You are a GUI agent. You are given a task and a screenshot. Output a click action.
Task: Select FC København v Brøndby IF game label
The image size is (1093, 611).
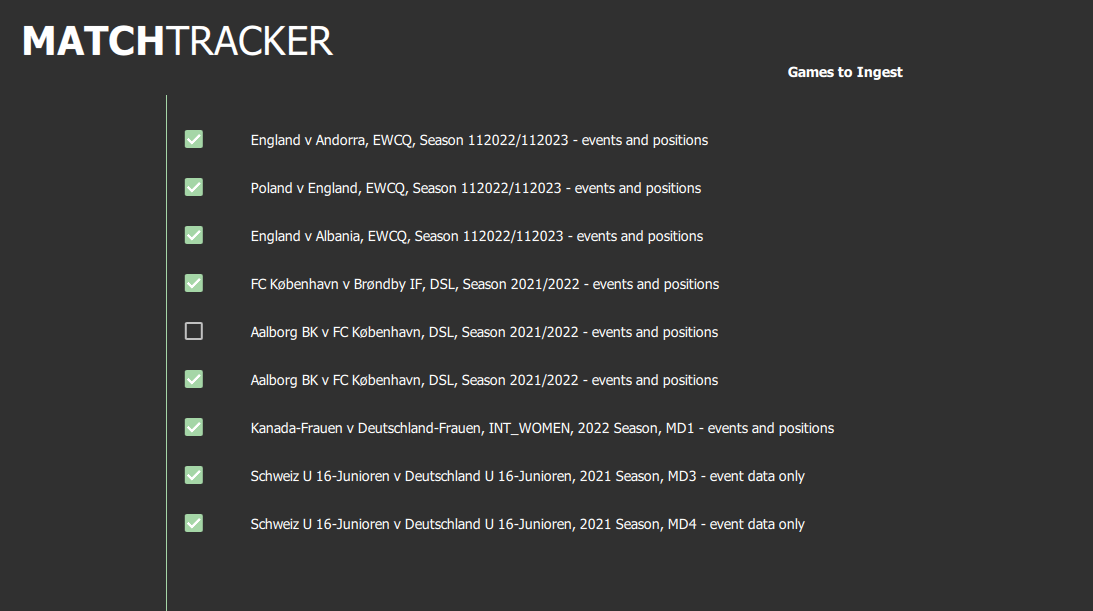pos(484,284)
